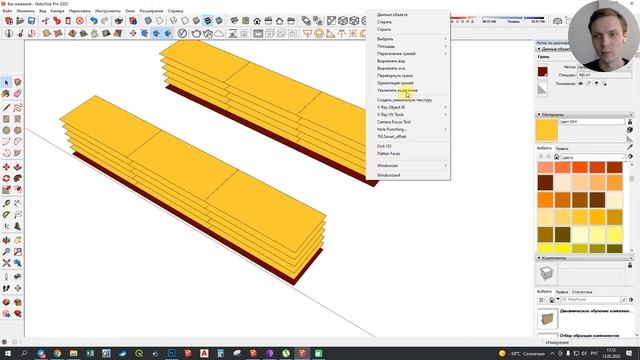This screenshot has height=360, width=640.
Task: Expand the V-Ray UV Tools submenu
Action: 408,115
